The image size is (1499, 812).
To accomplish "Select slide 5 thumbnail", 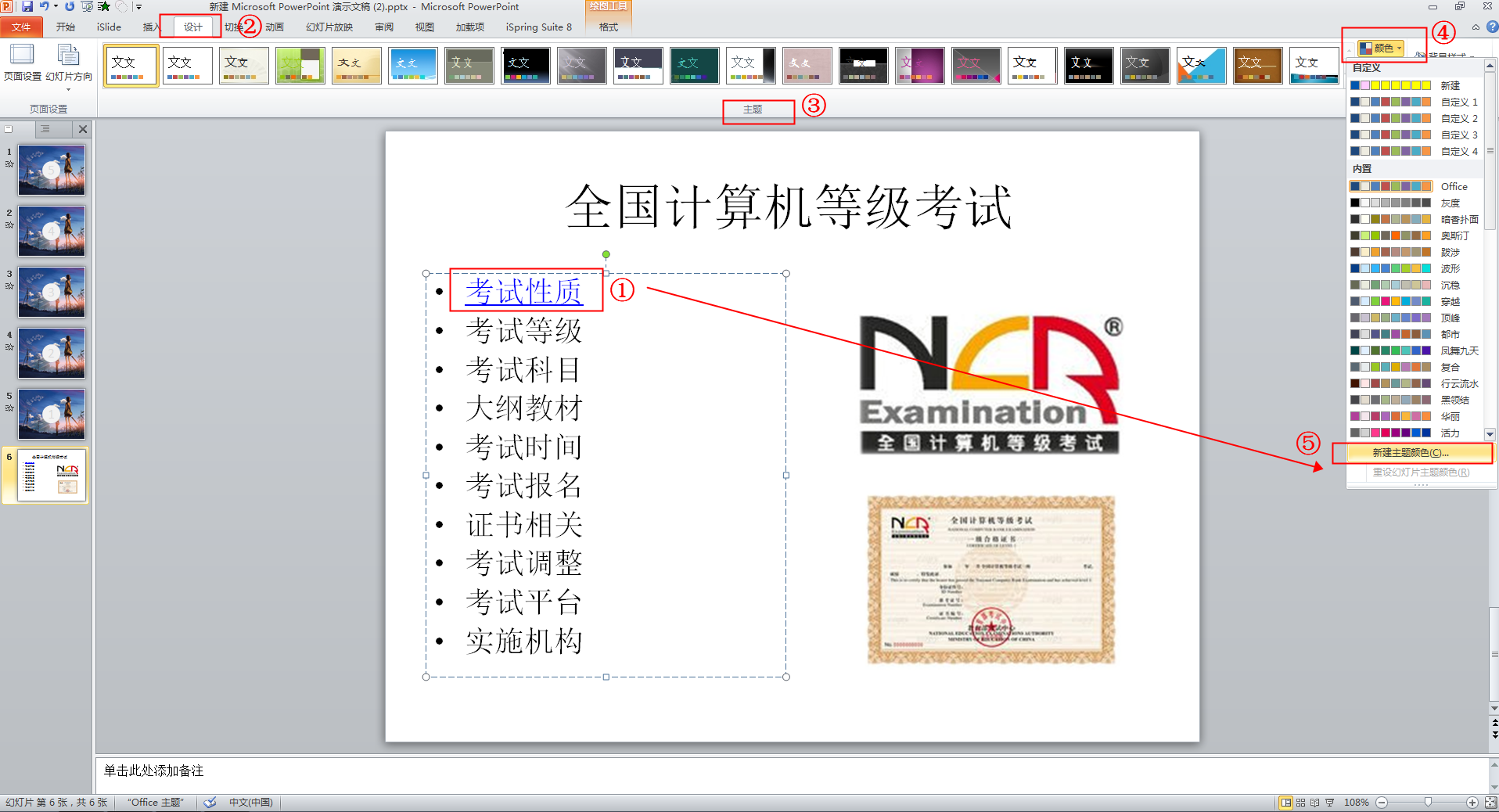I will click(x=52, y=414).
